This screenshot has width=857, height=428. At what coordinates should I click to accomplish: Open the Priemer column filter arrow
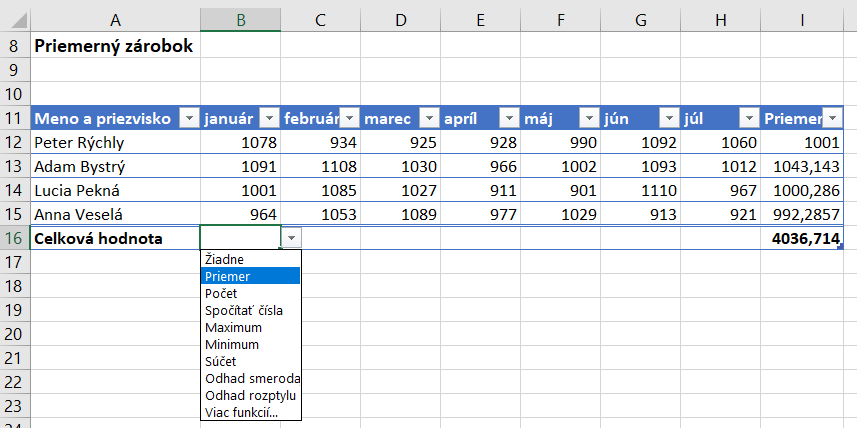pyautogui.click(x=830, y=118)
